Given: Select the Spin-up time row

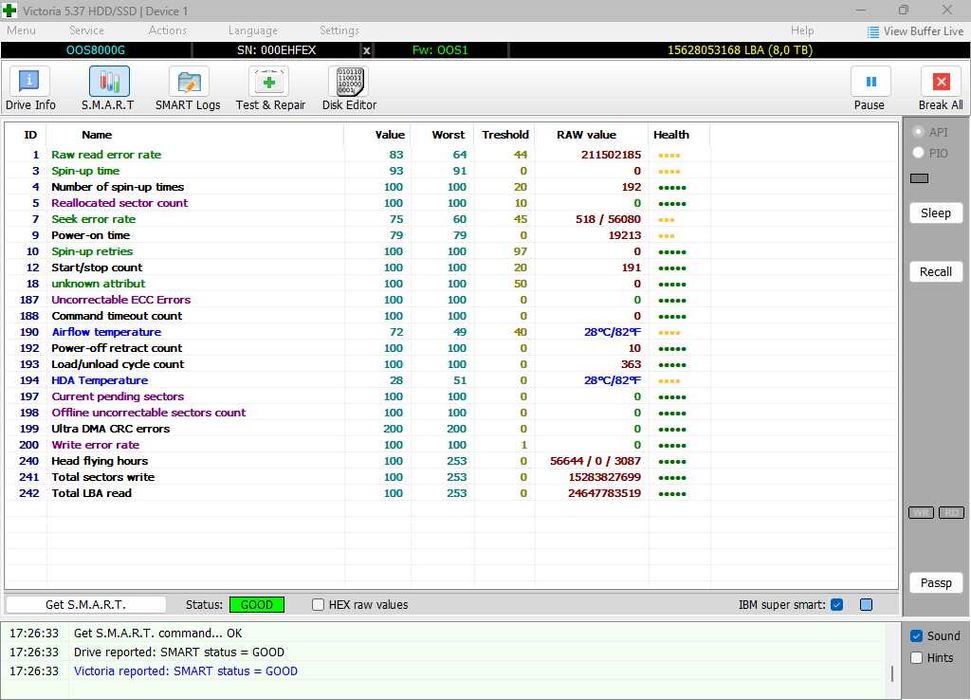Looking at the screenshot, I should tap(451, 171).
